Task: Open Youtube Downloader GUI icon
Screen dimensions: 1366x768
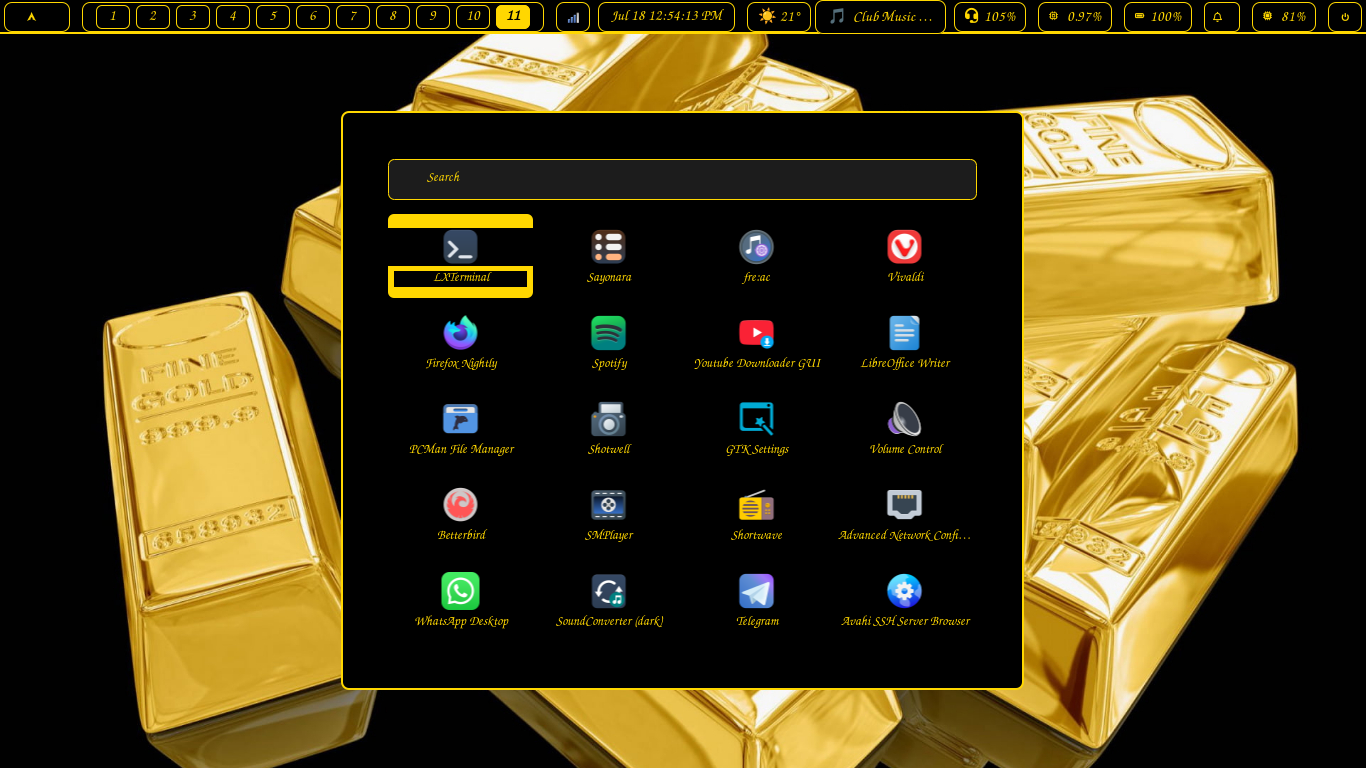Action: (756, 333)
